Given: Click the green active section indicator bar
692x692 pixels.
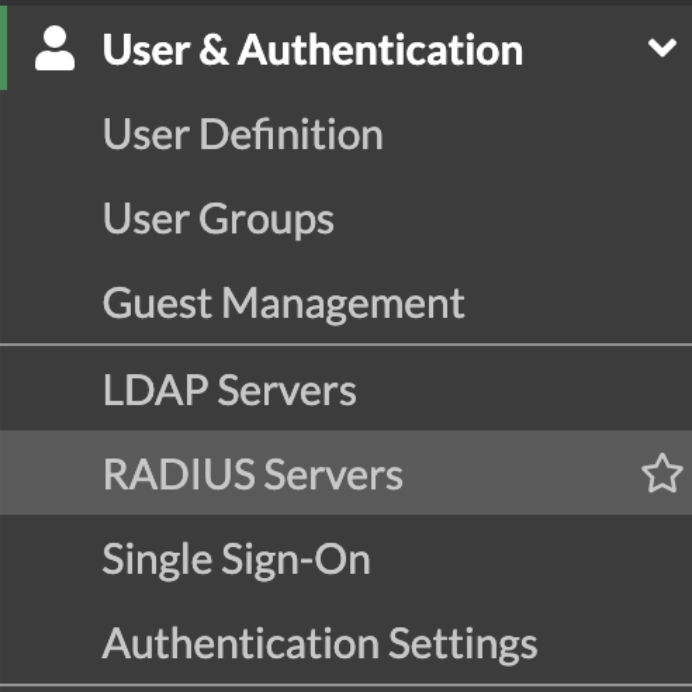Looking at the screenshot, I should pyautogui.click(x=3, y=48).
